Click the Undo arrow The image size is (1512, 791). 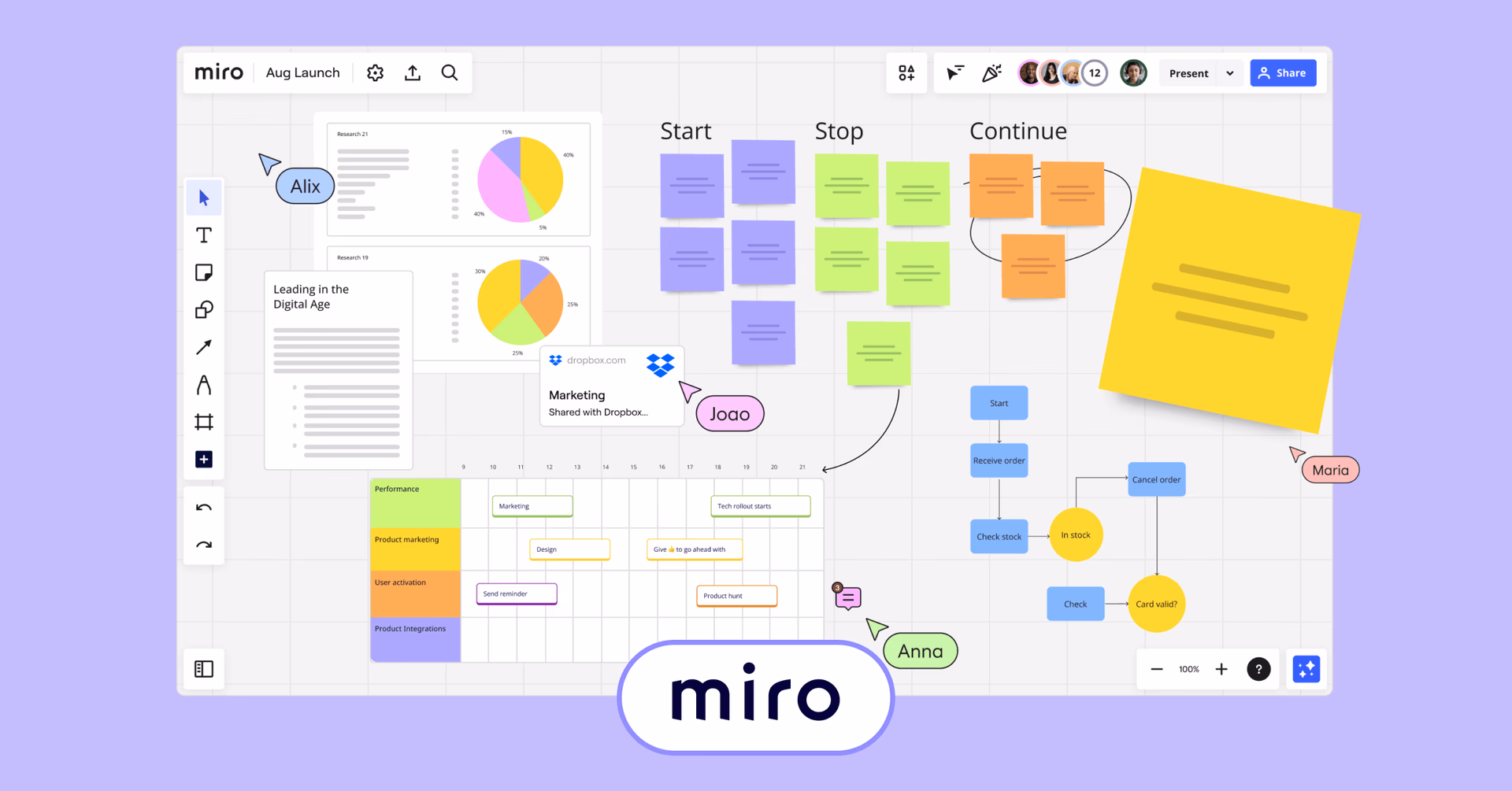click(x=204, y=508)
